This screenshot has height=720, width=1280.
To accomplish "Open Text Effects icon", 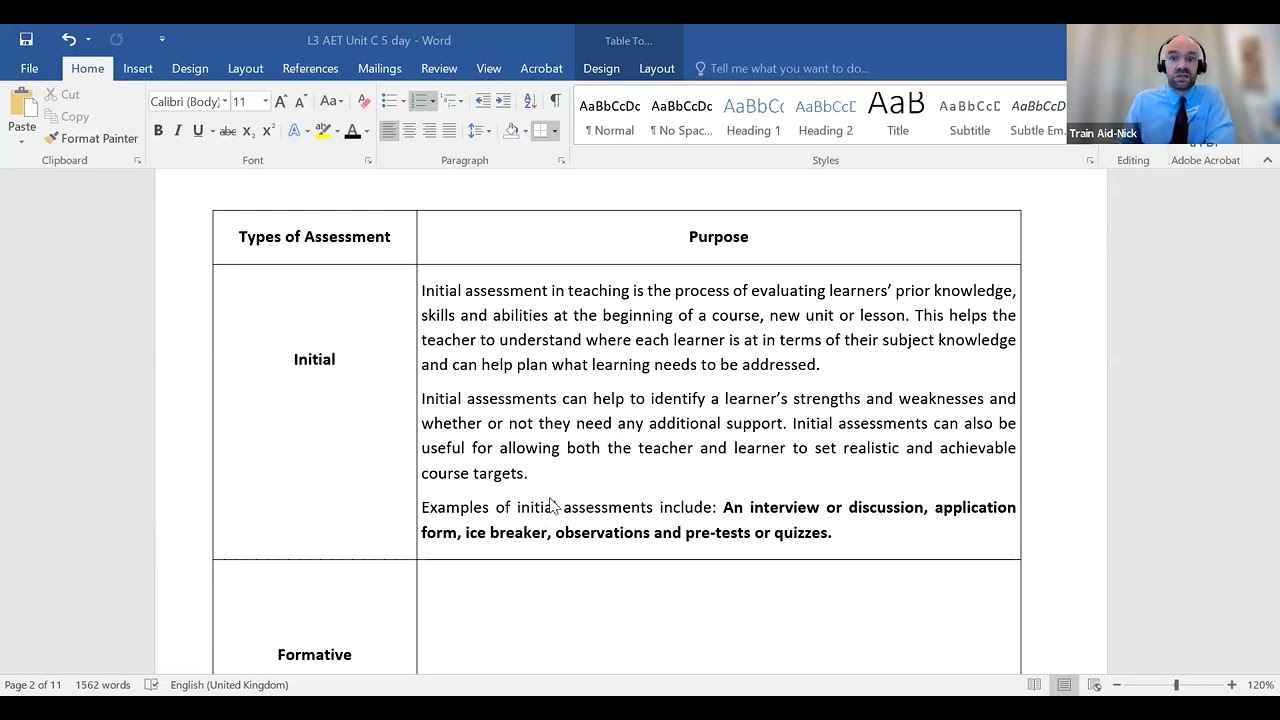I will pyautogui.click(x=294, y=131).
